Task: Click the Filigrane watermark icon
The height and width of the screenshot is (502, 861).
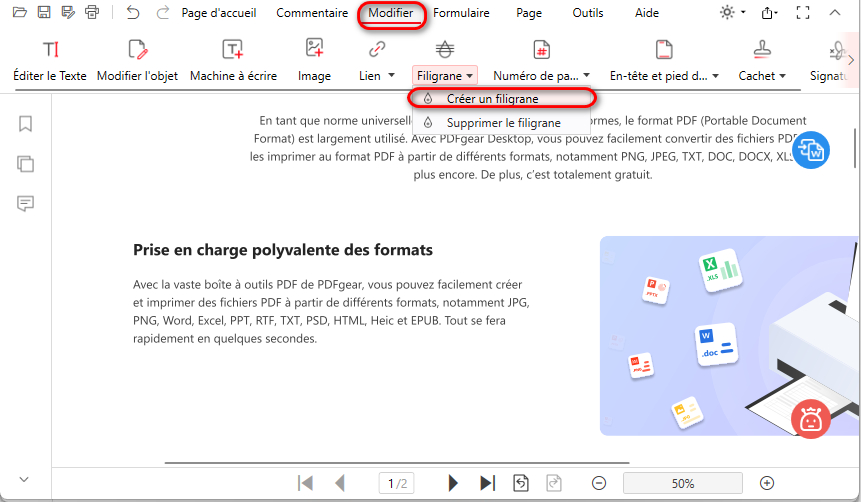Action: tap(445, 49)
